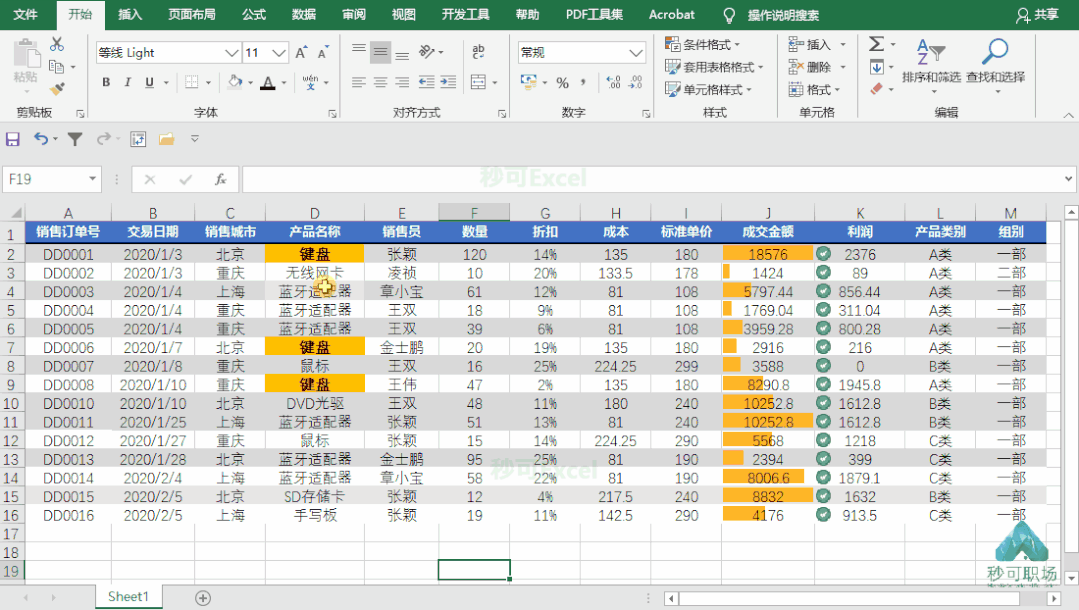The height and width of the screenshot is (610, 1079).
Task: Save workbook using the quick access floppy icon
Action: pos(12,139)
